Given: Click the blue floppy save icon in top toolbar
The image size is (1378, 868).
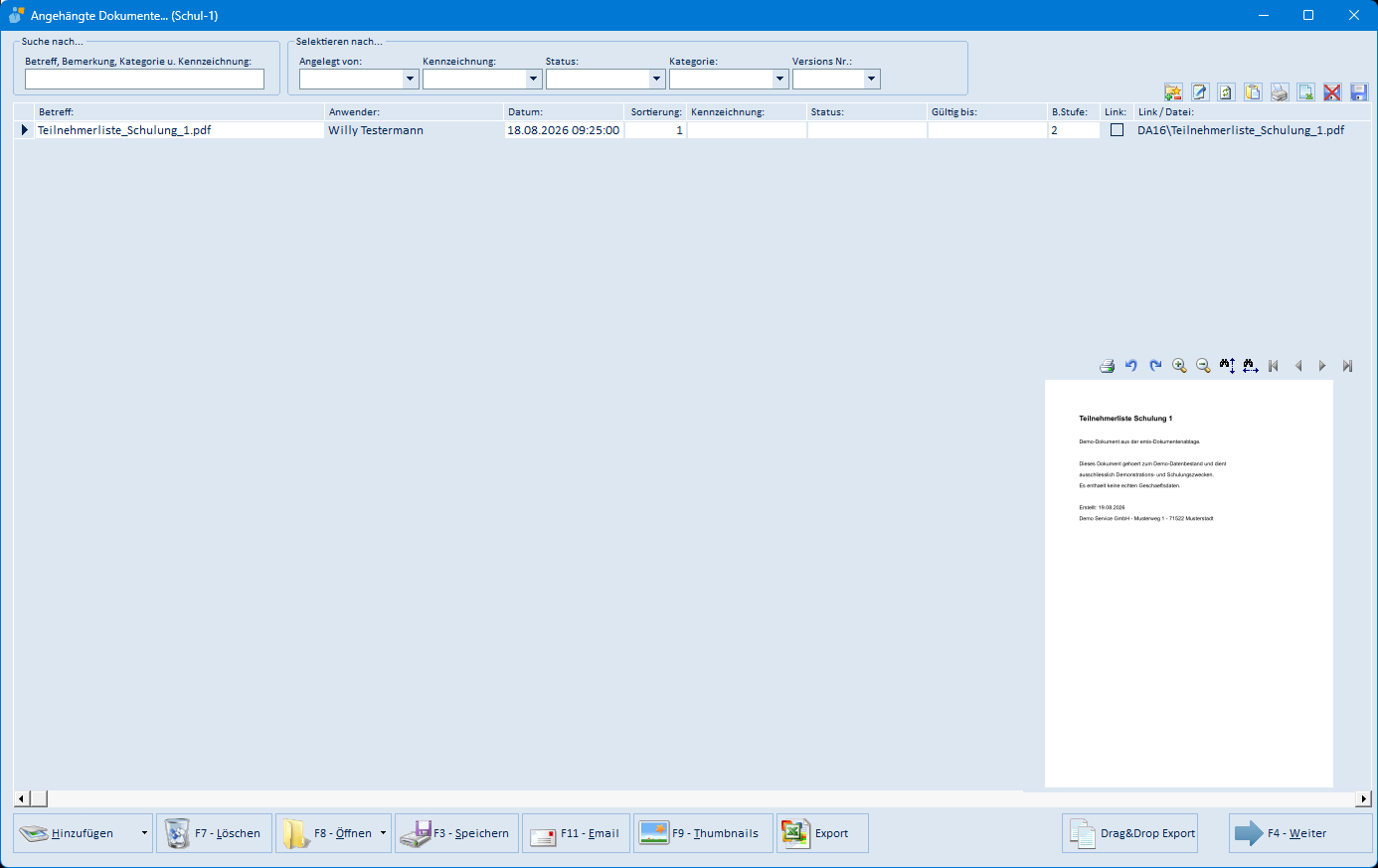Looking at the screenshot, I should coord(1359,92).
